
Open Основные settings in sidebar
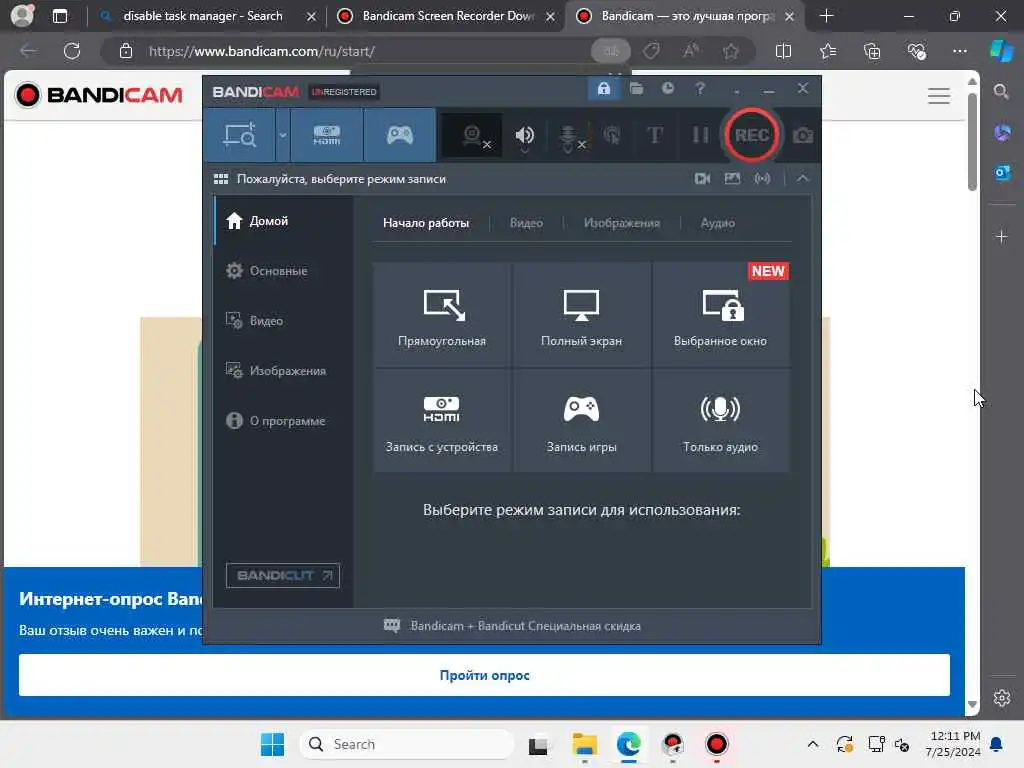coord(283,270)
